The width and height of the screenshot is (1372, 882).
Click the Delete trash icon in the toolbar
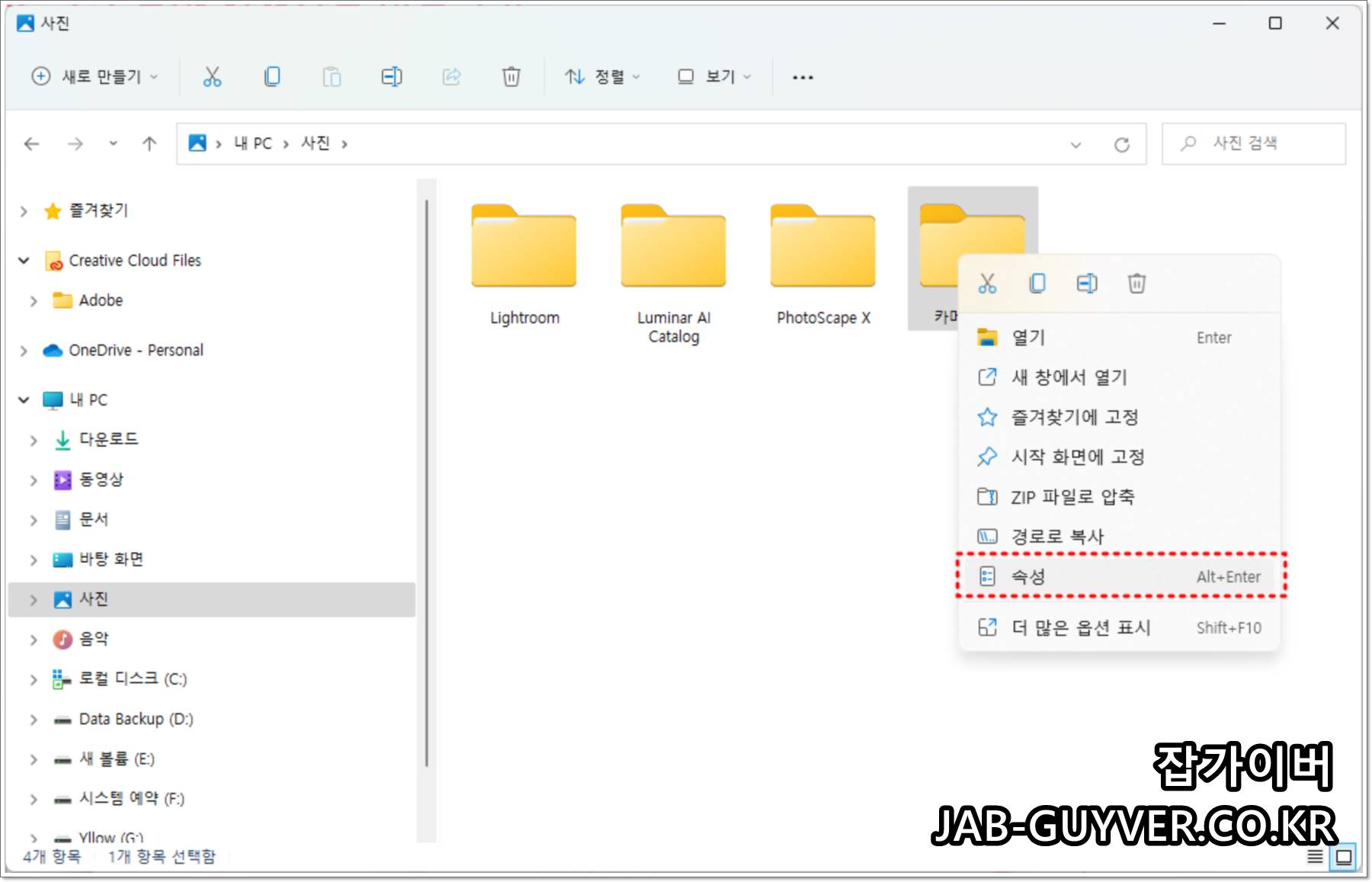pyautogui.click(x=511, y=76)
